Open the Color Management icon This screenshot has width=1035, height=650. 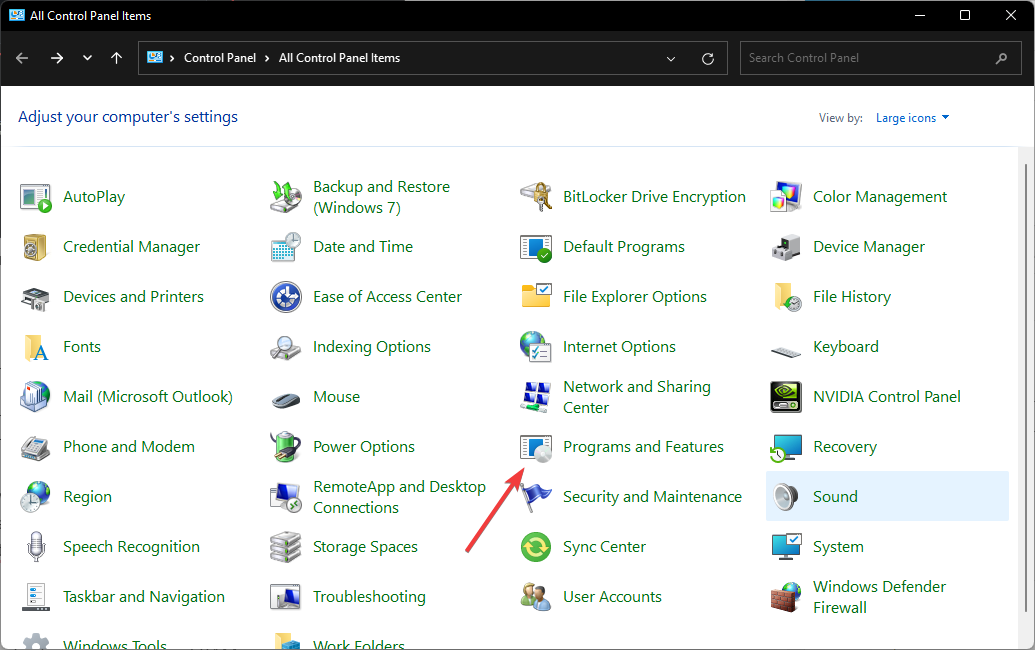pos(786,197)
